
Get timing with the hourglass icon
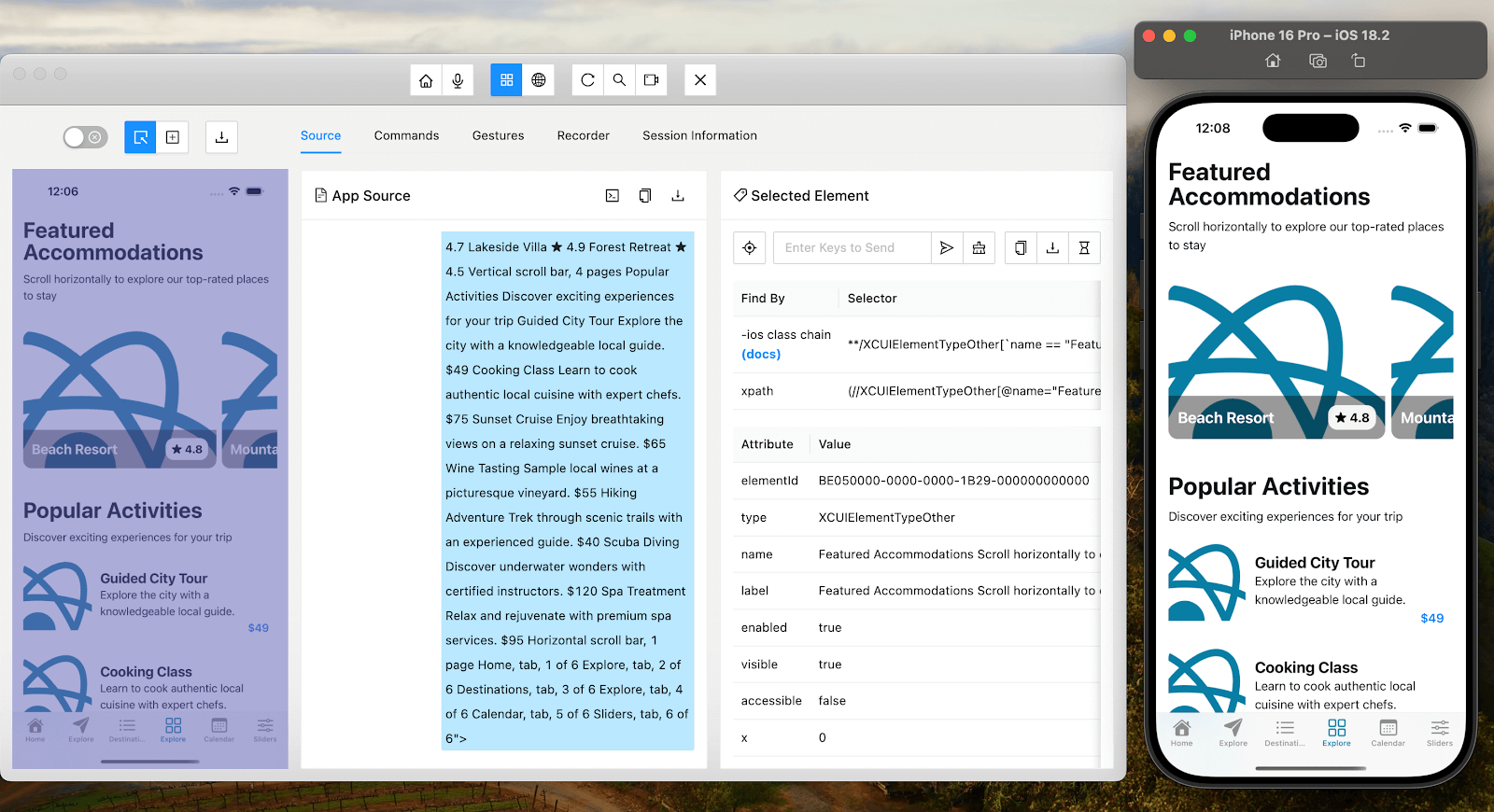tap(1084, 248)
